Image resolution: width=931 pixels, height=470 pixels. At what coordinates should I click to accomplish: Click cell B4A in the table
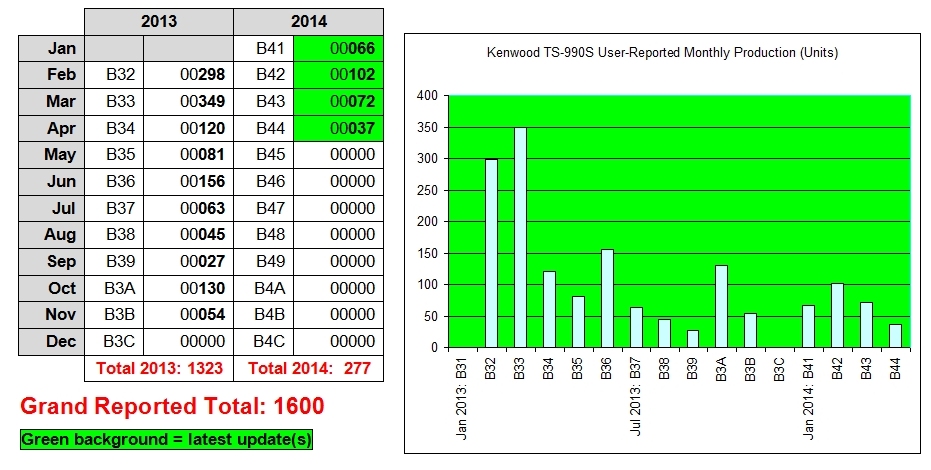point(264,288)
